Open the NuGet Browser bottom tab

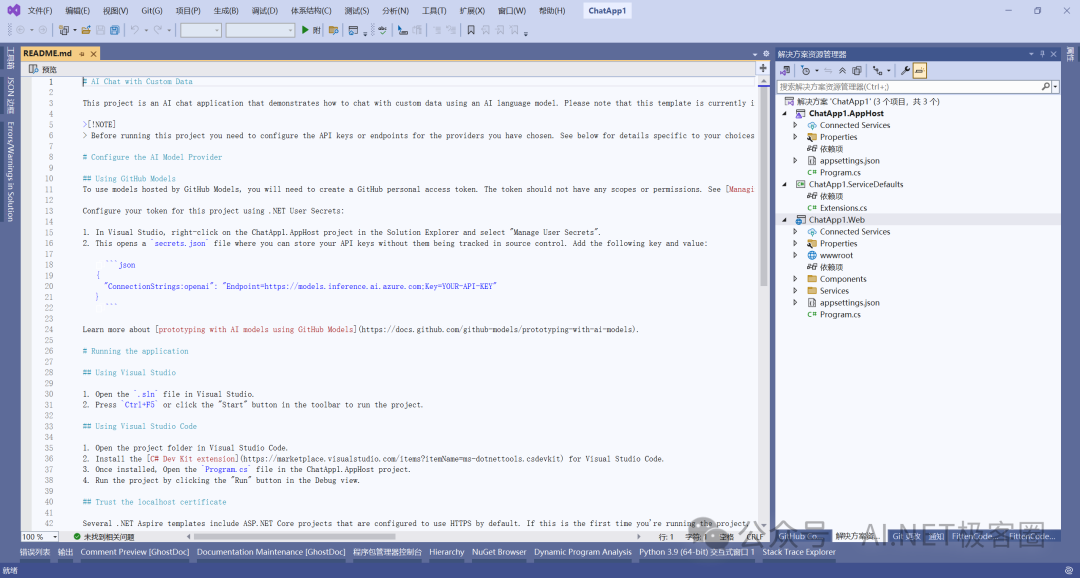[x=499, y=552]
